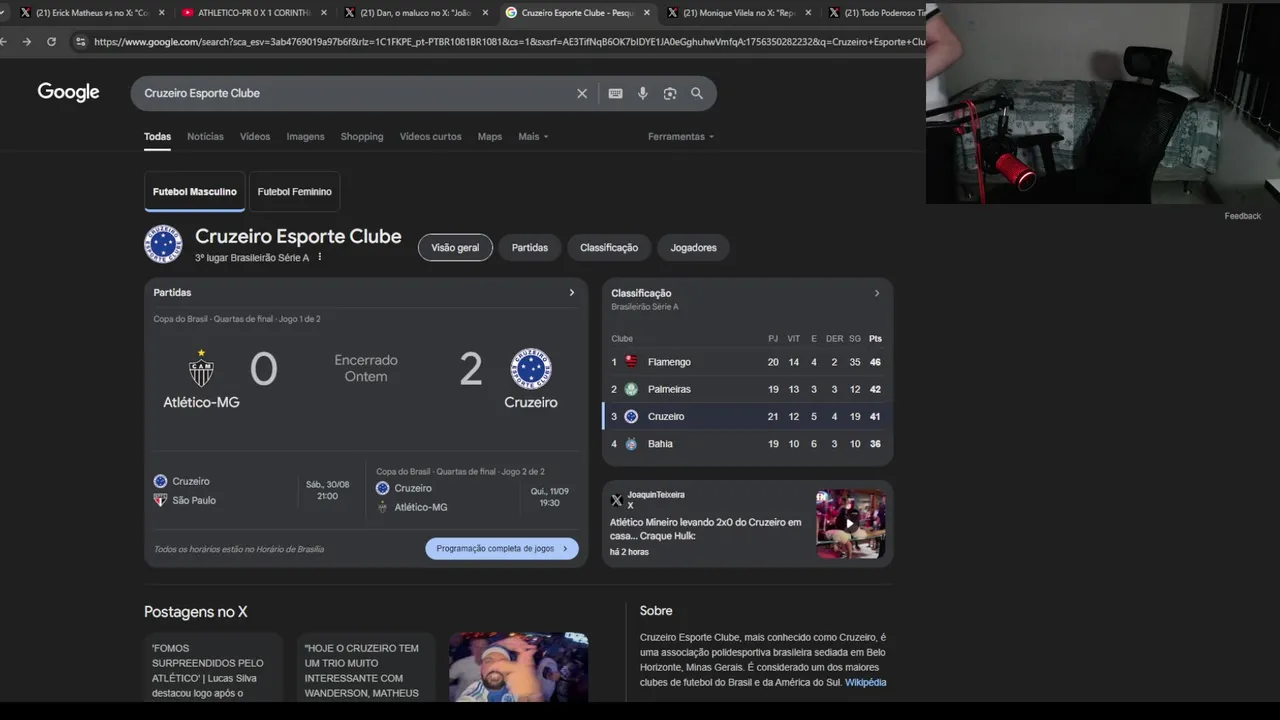The height and width of the screenshot is (720, 1280).
Task: Open the X post thumbnail of cheering man
Action: [x=519, y=667]
